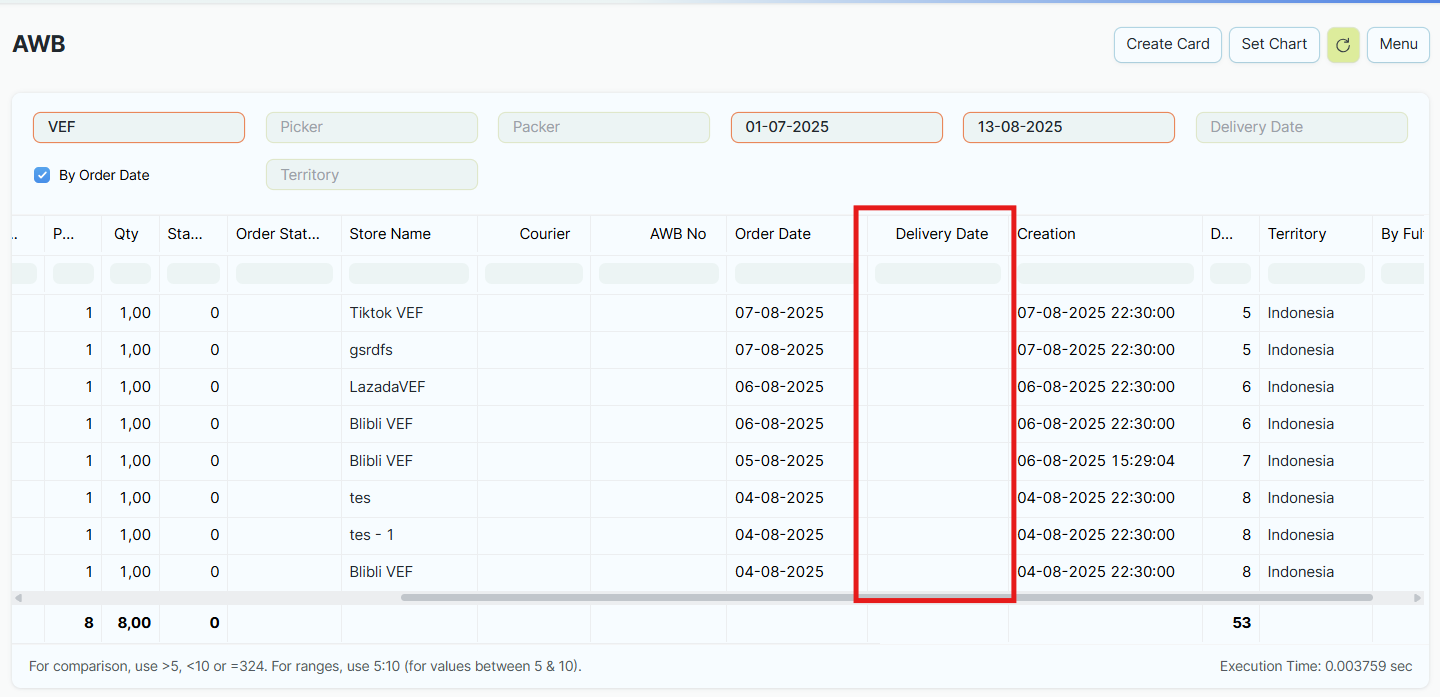
Task: Click the total quantity 8,00 in footer
Action: click(x=134, y=623)
